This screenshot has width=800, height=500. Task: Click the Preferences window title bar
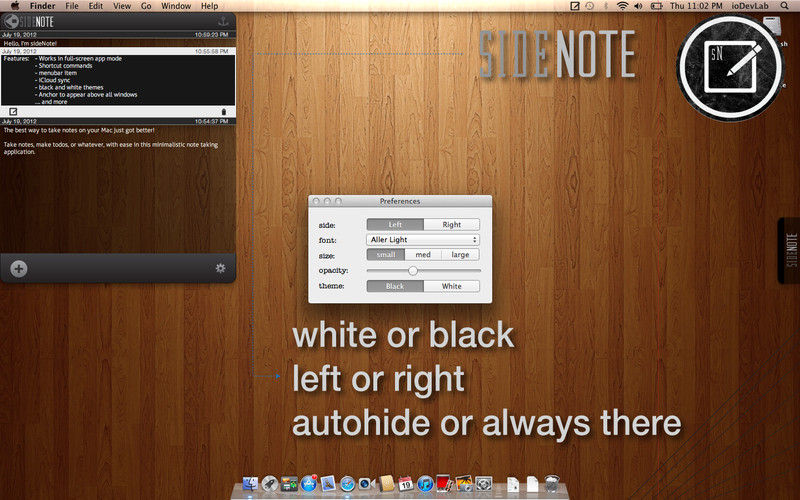pos(400,201)
